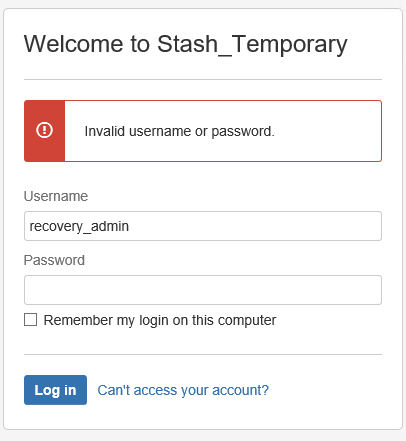Image resolution: width=406 pixels, height=441 pixels.
Task: Click the red block of the error banner
Action: tap(44, 131)
